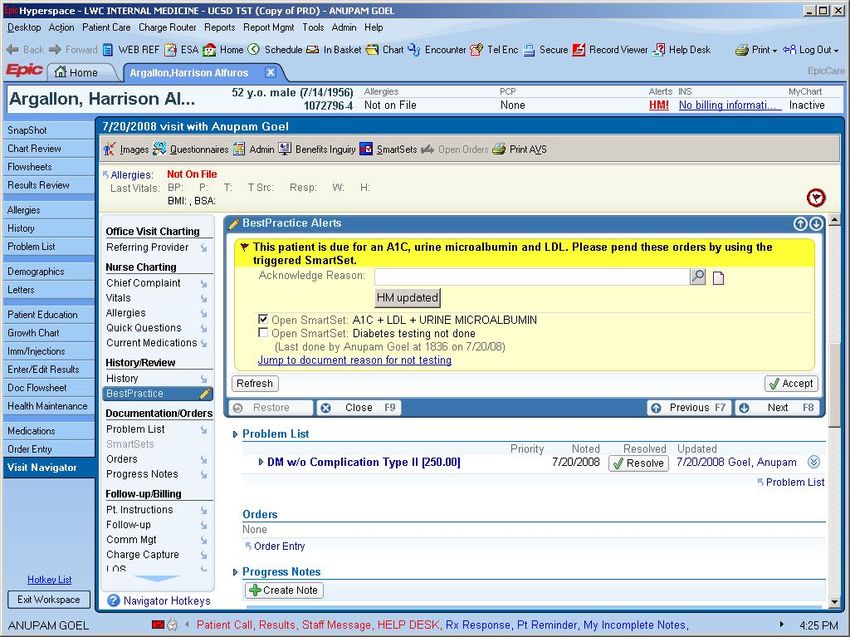Open Chief Complaint in the navigator
850x637 pixels.
coord(144,283)
